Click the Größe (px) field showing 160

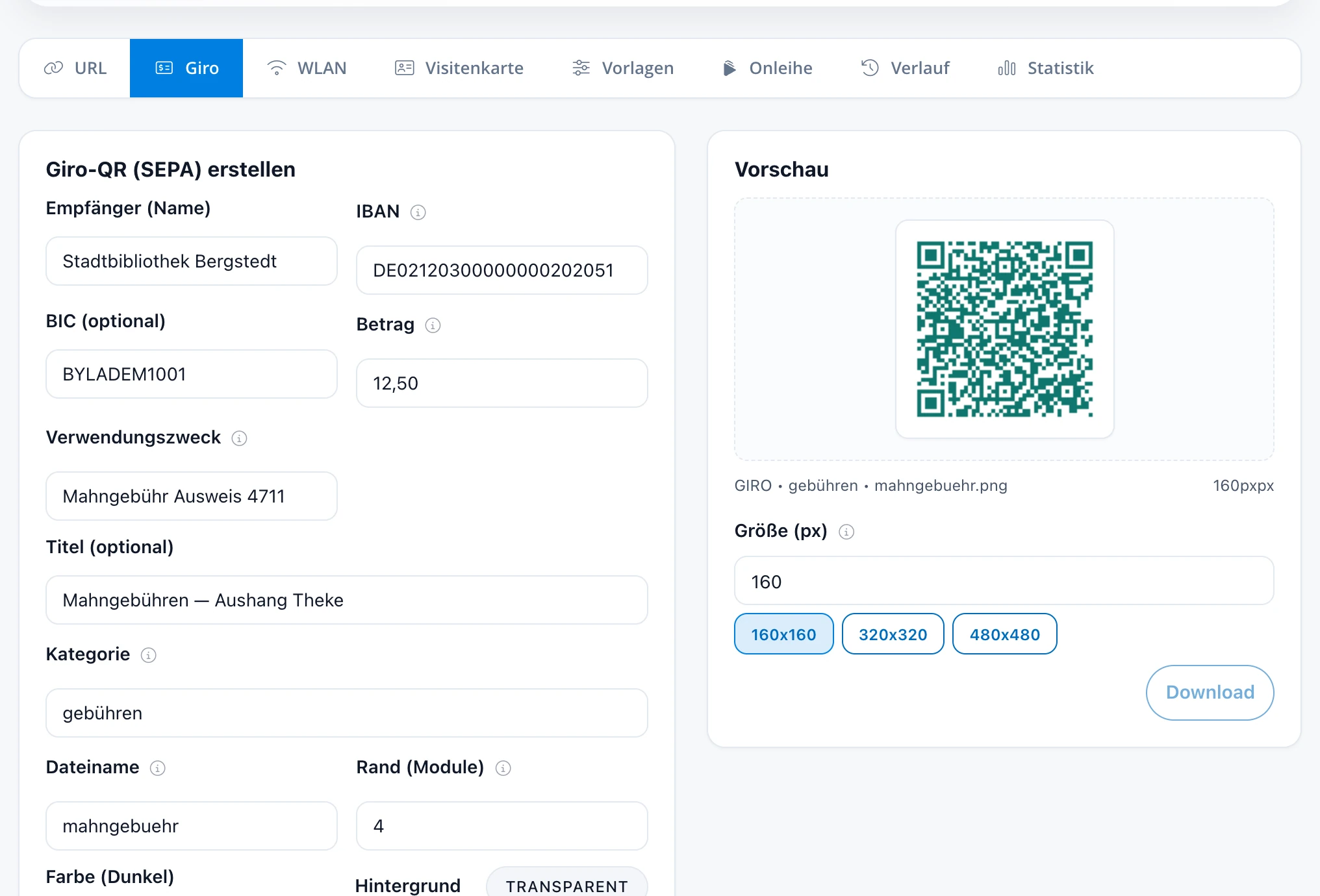[1004, 580]
